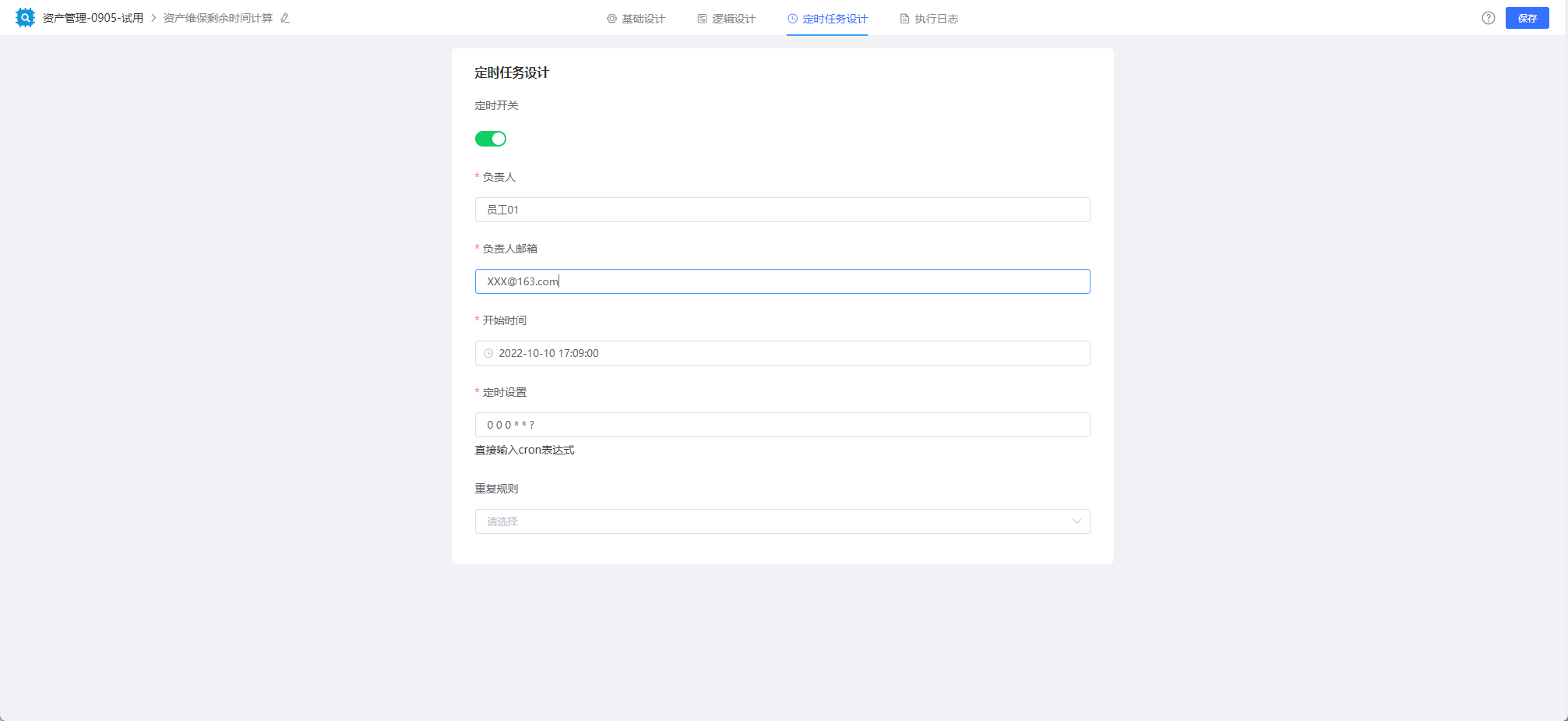
Task: Click the 定时设置 label
Action: [x=504, y=392]
